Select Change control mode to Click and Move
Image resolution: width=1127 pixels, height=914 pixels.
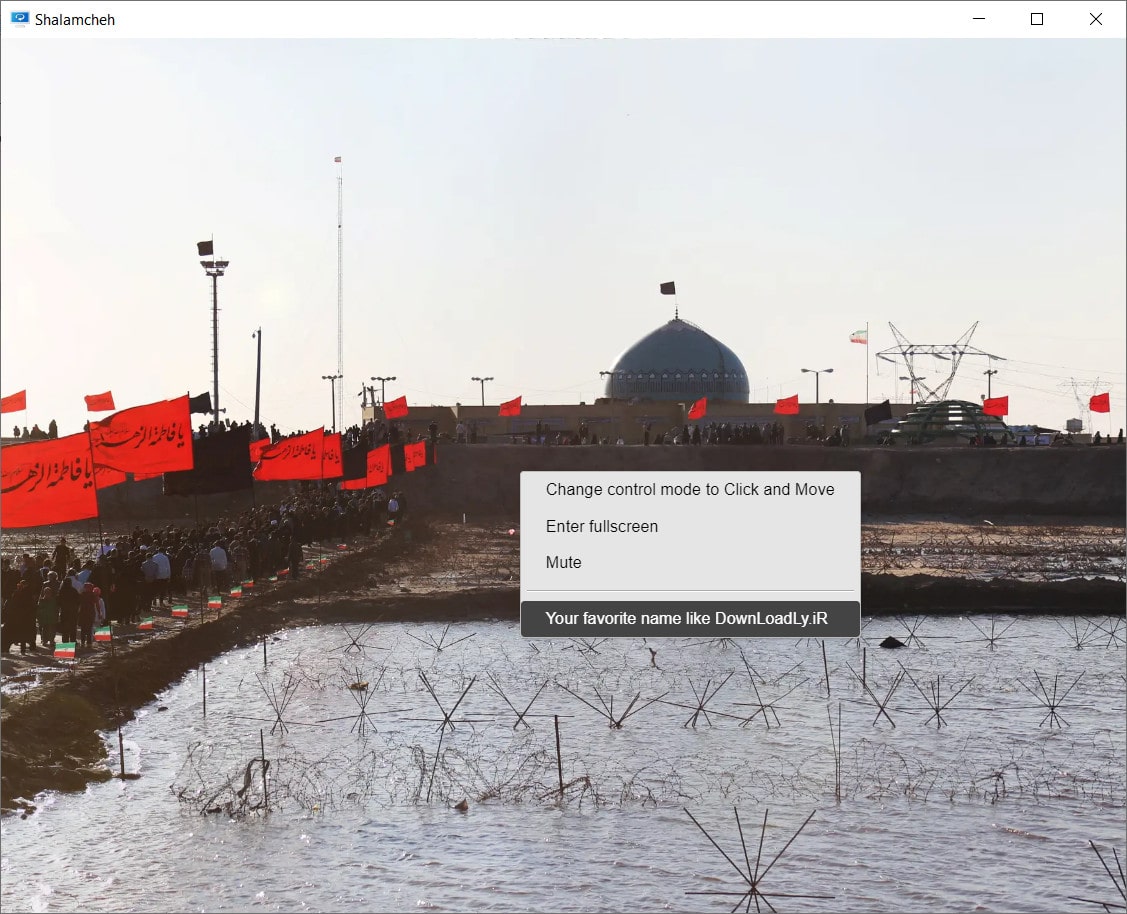(690, 489)
